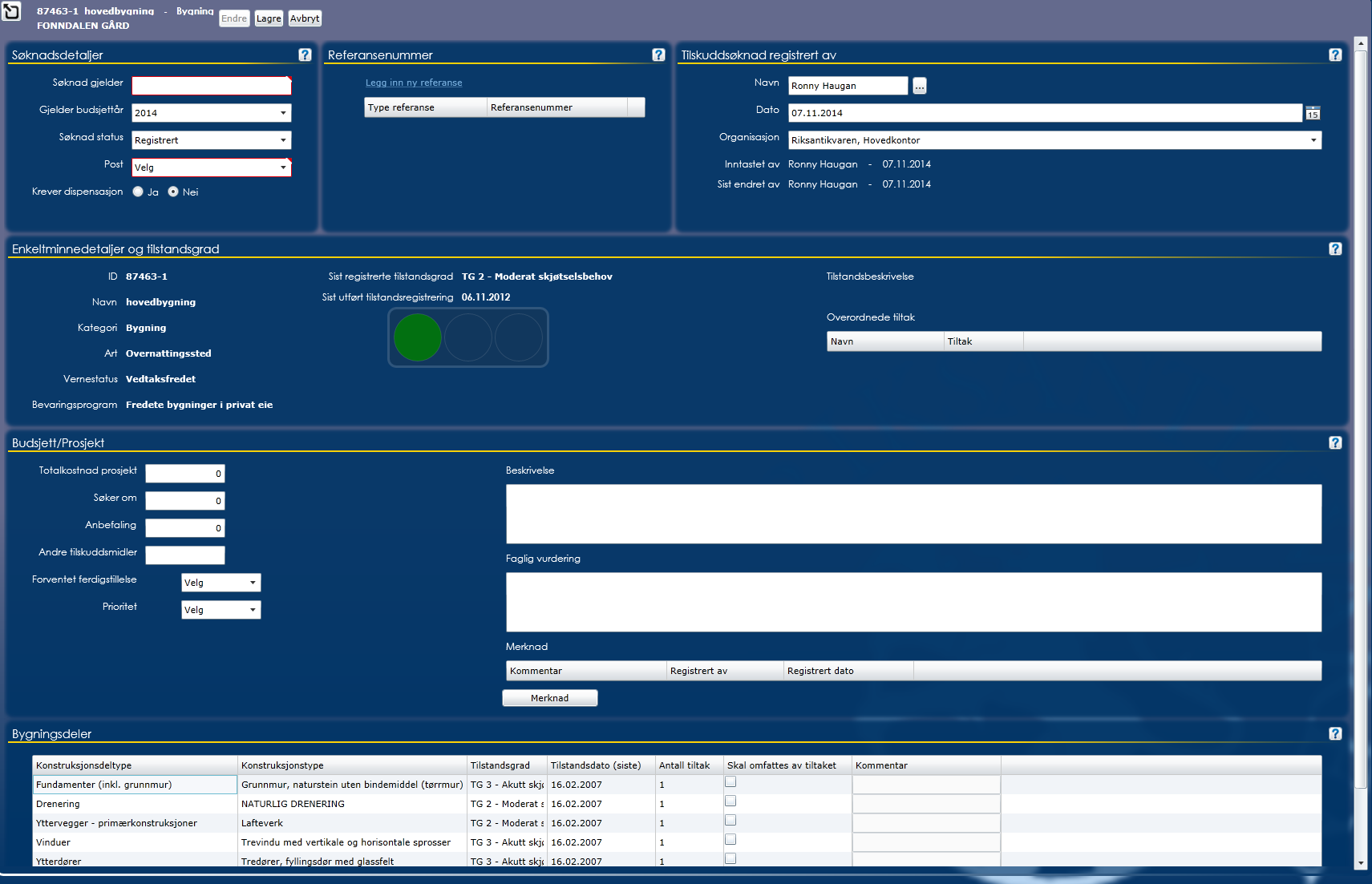Viewport: 1372px width, 884px height.
Task: Click Kommentar field for Fundamenter row
Action: [x=926, y=785]
